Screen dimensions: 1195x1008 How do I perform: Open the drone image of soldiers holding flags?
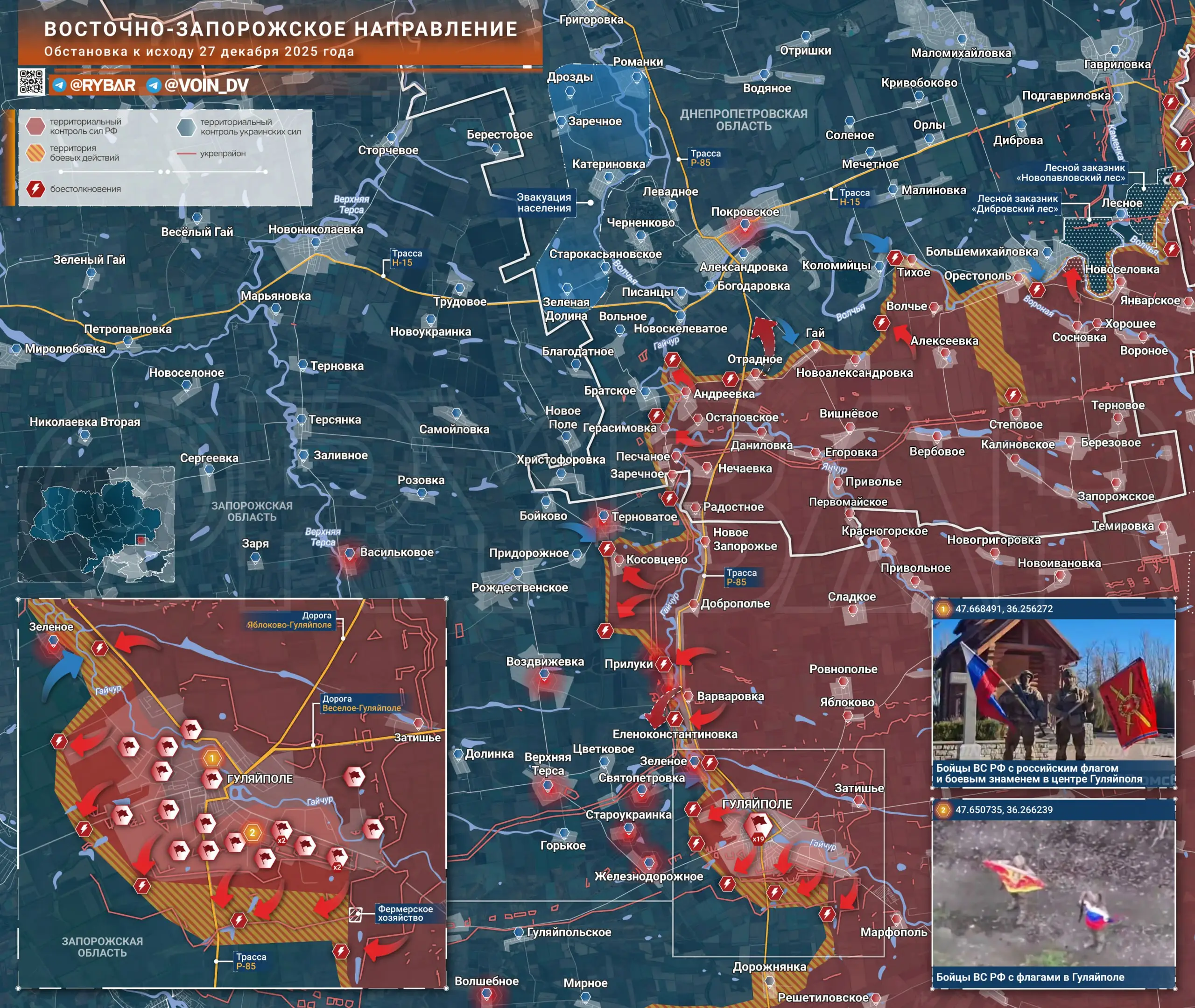pyautogui.click(x=1054, y=893)
